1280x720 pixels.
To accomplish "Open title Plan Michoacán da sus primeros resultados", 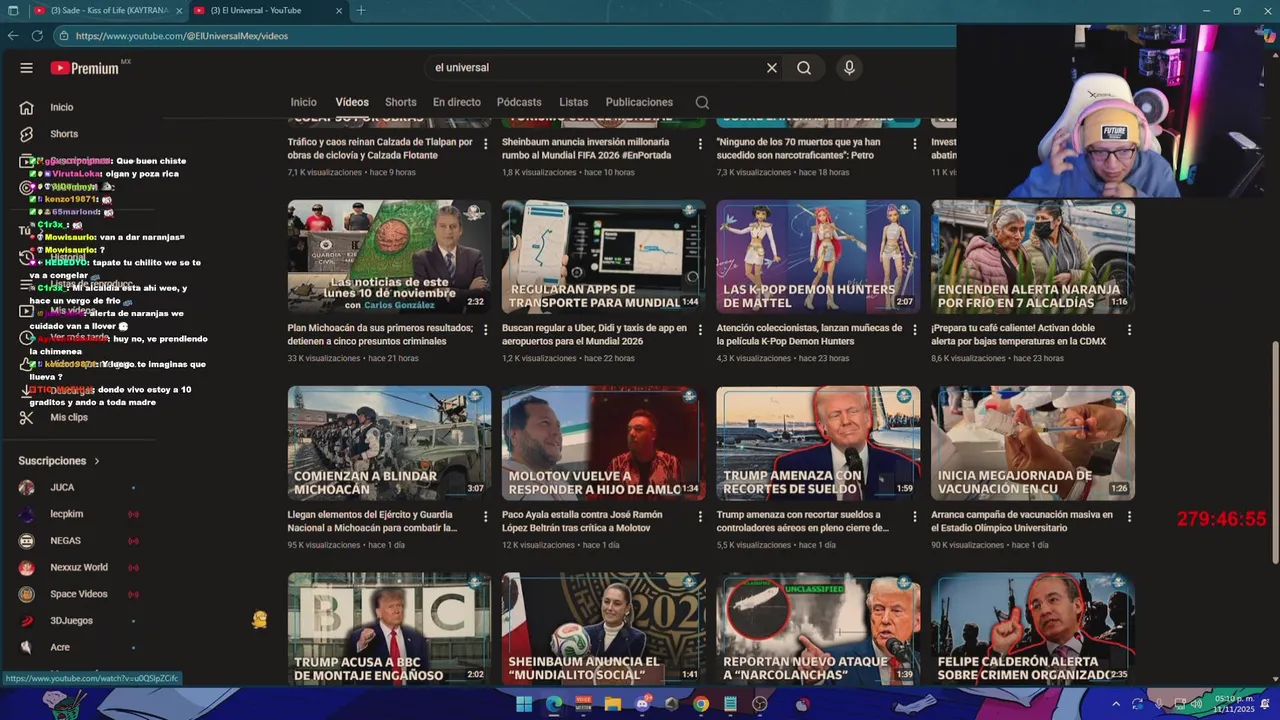I will point(380,335).
